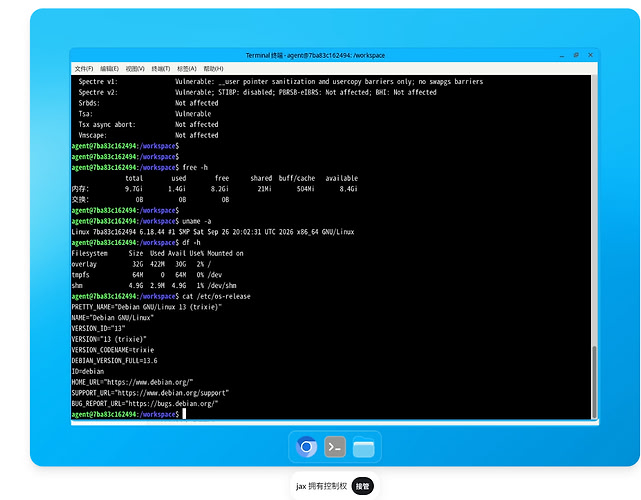
Task: Click the "jax 拥有控制权" status label
Action: tap(321, 486)
